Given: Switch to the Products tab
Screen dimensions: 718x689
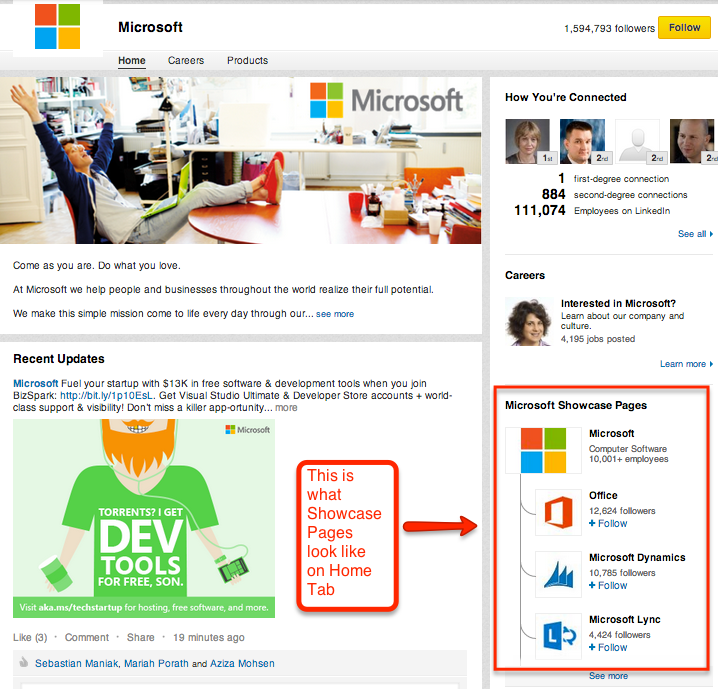Looking at the screenshot, I should 247,60.
